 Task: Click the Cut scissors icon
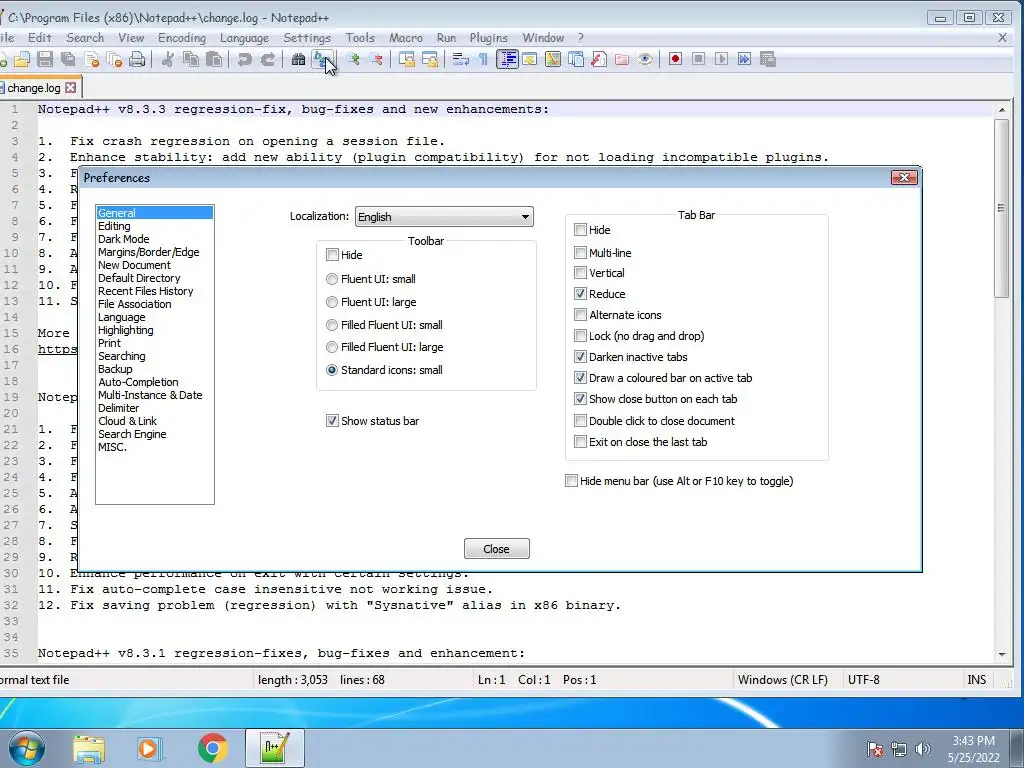pos(168,59)
